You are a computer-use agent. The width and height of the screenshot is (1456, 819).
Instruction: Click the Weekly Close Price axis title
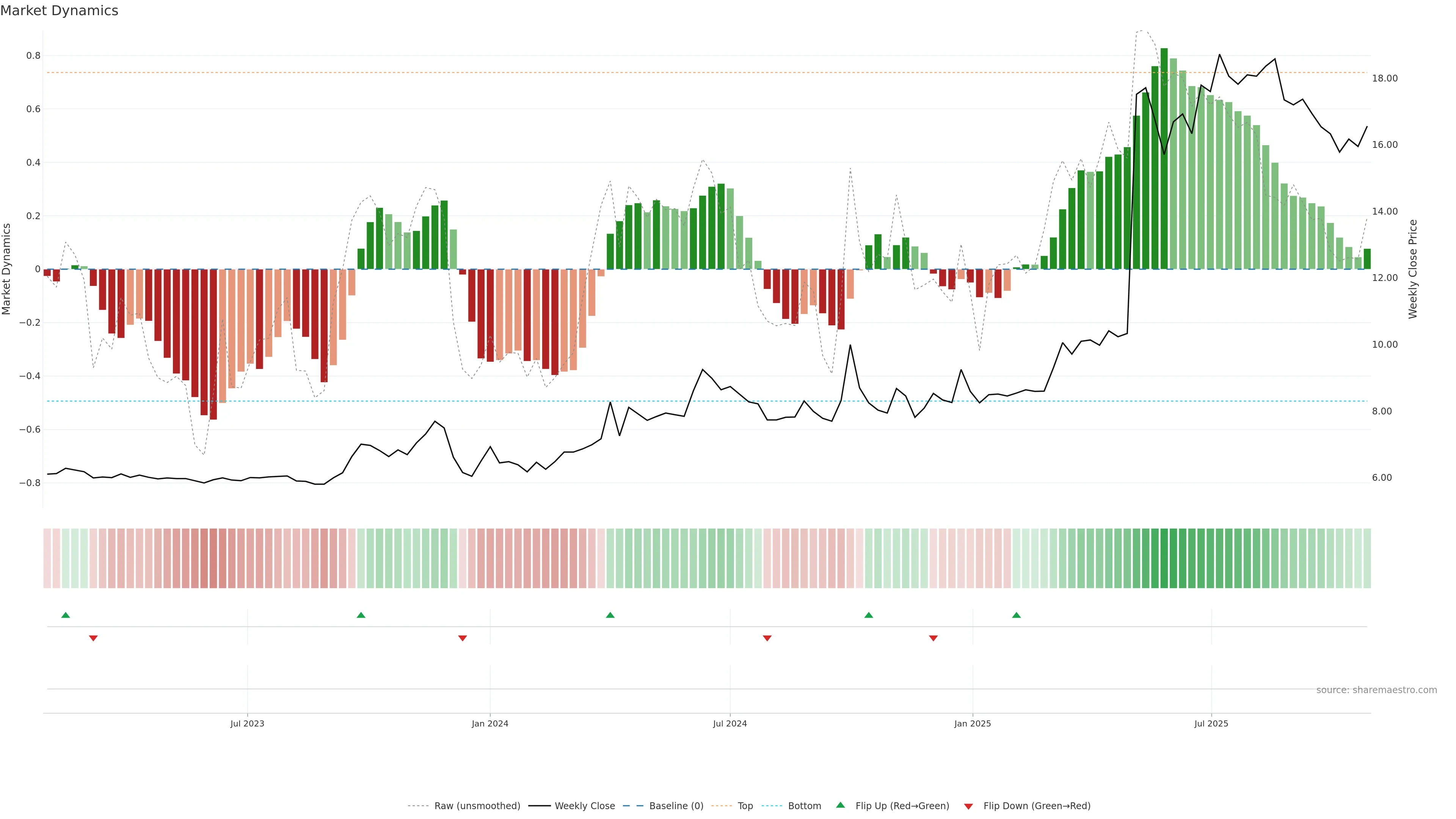point(1412,269)
